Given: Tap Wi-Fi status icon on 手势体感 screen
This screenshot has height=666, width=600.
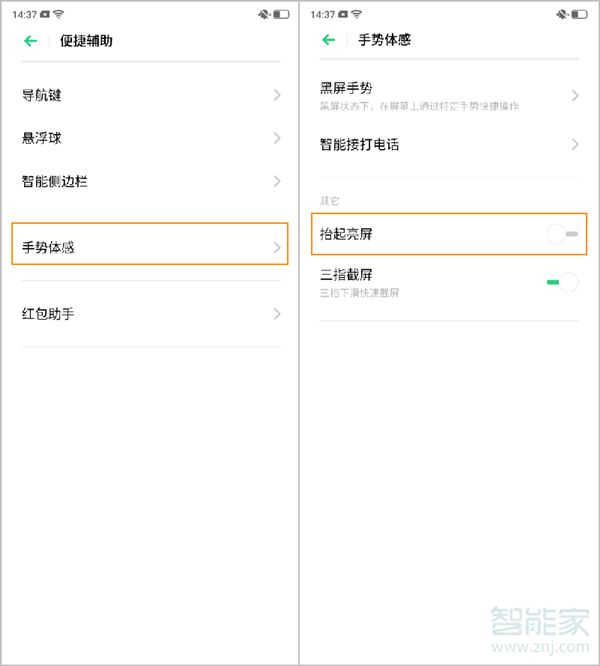Looking at the screenshot, I should [x=358, y=15].
